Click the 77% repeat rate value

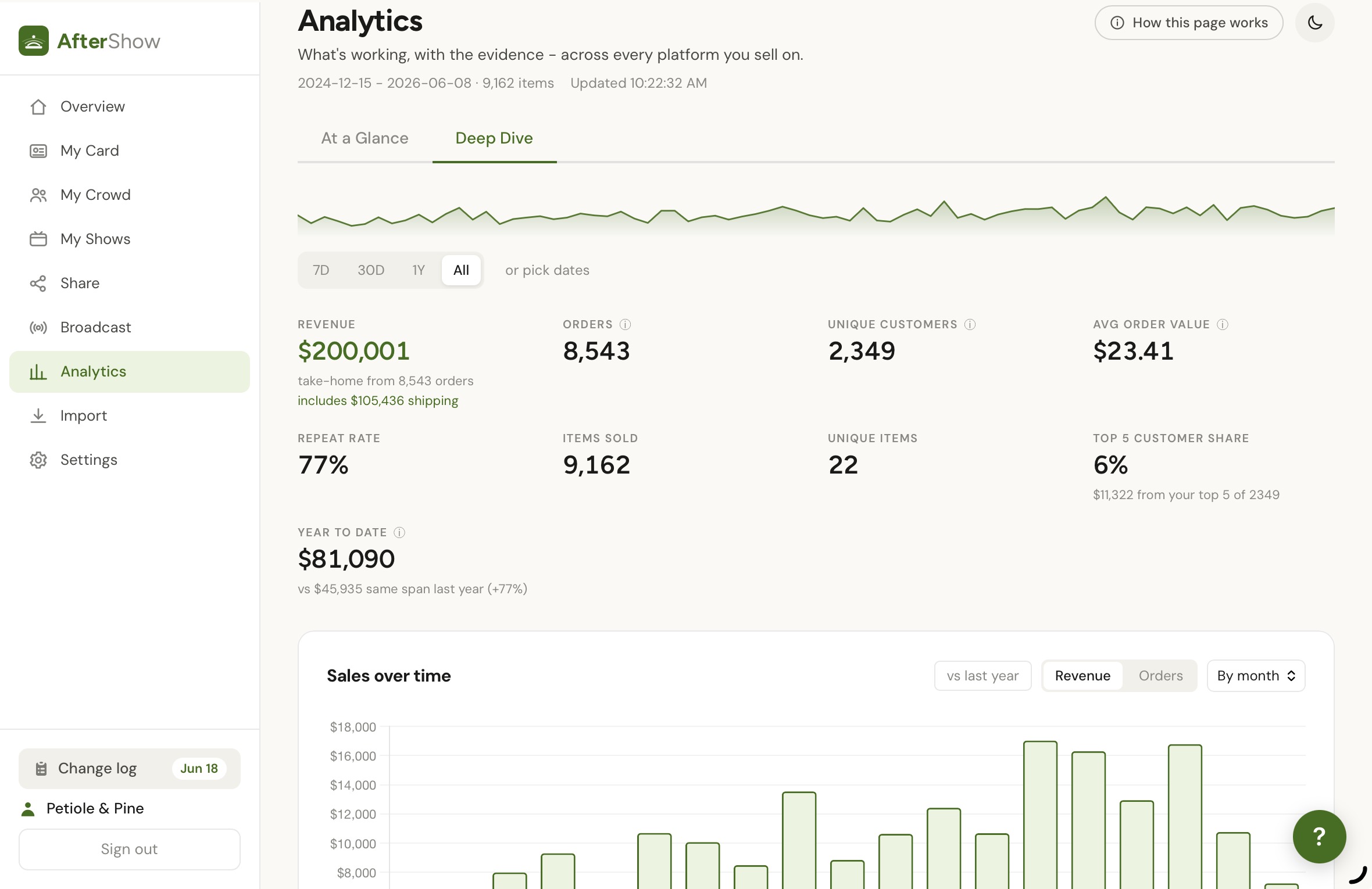click(x=323, y=465)
